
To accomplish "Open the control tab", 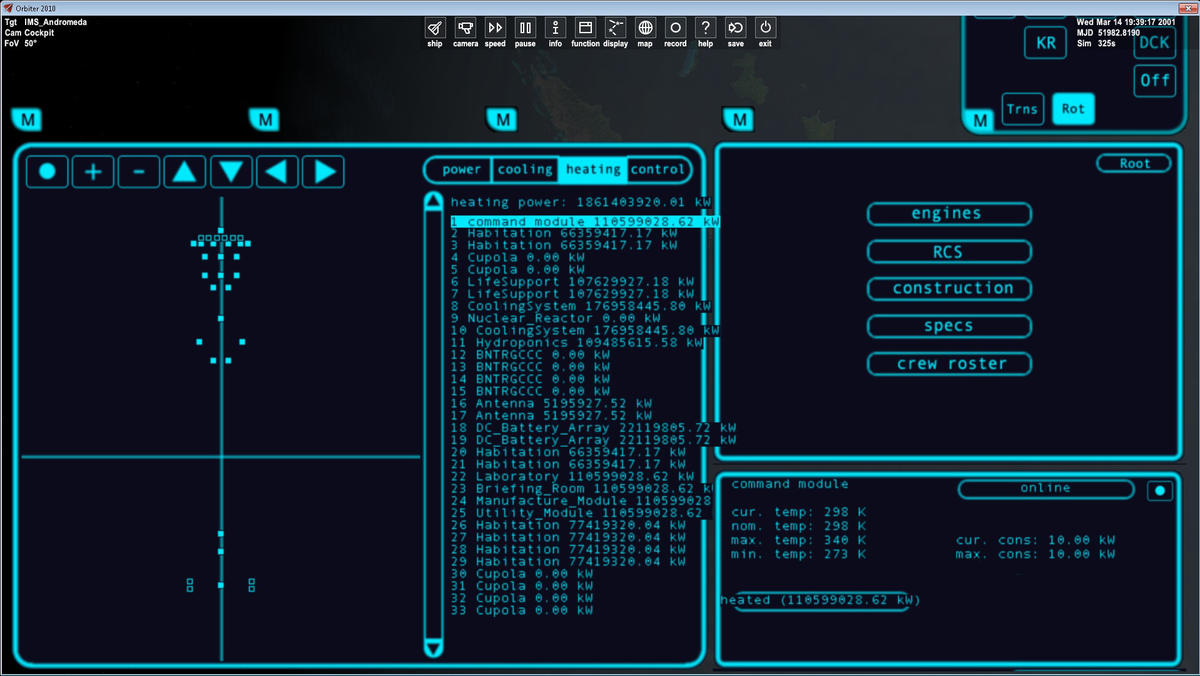I will tap(658, 169).
